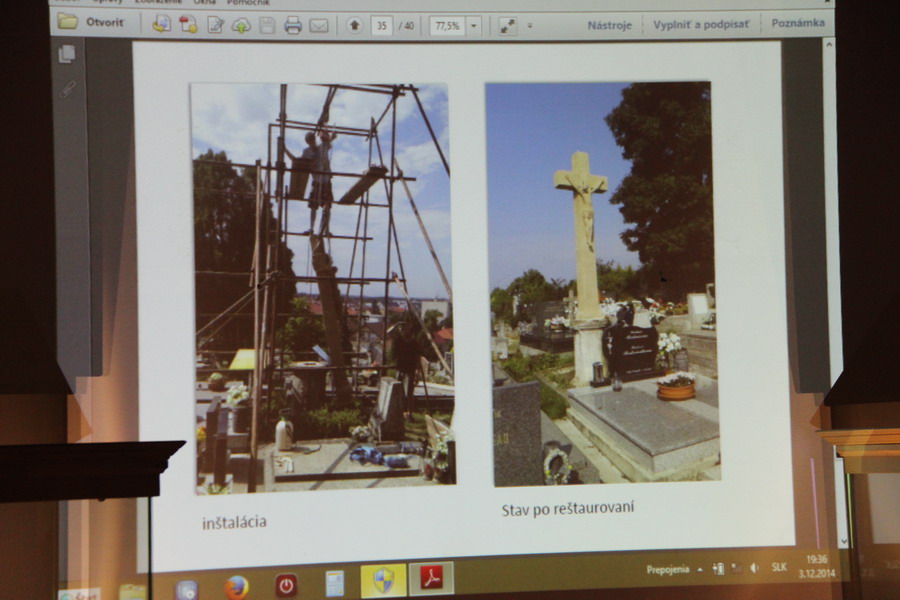Go to previous page with up arrow
Image resolution: width=900 pixels, height=600 pixels.
(x=355, y=25)
